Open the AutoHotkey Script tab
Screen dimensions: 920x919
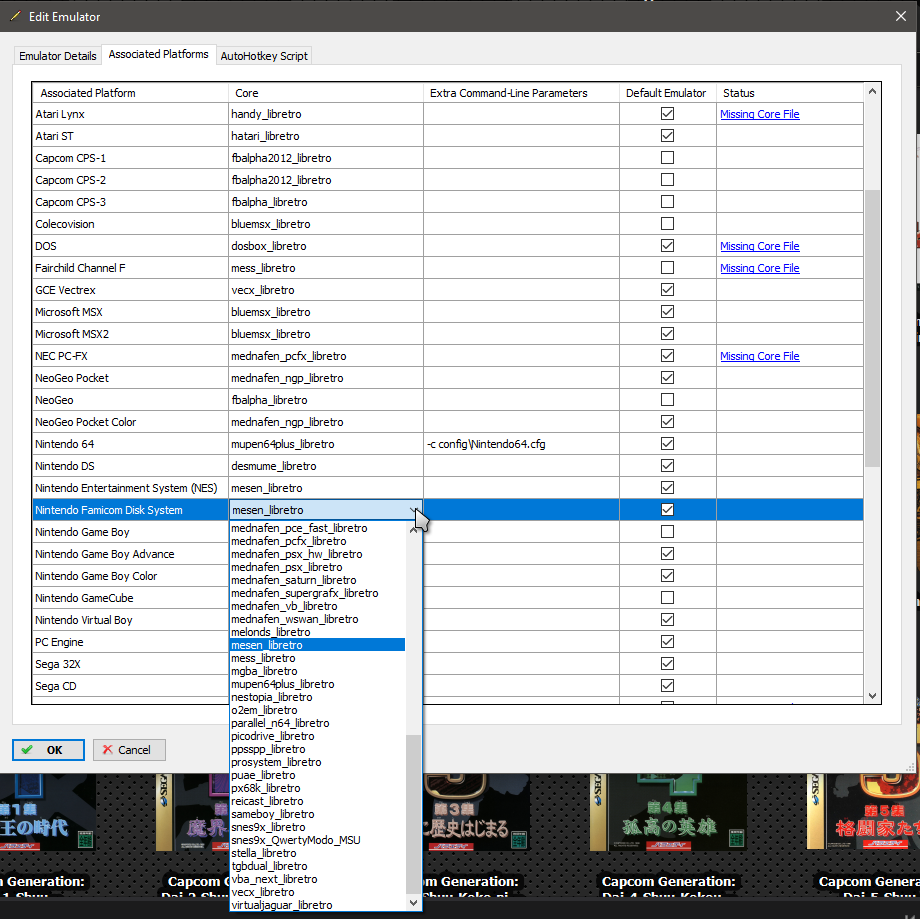pyautogui.click(x=264, y=56)
